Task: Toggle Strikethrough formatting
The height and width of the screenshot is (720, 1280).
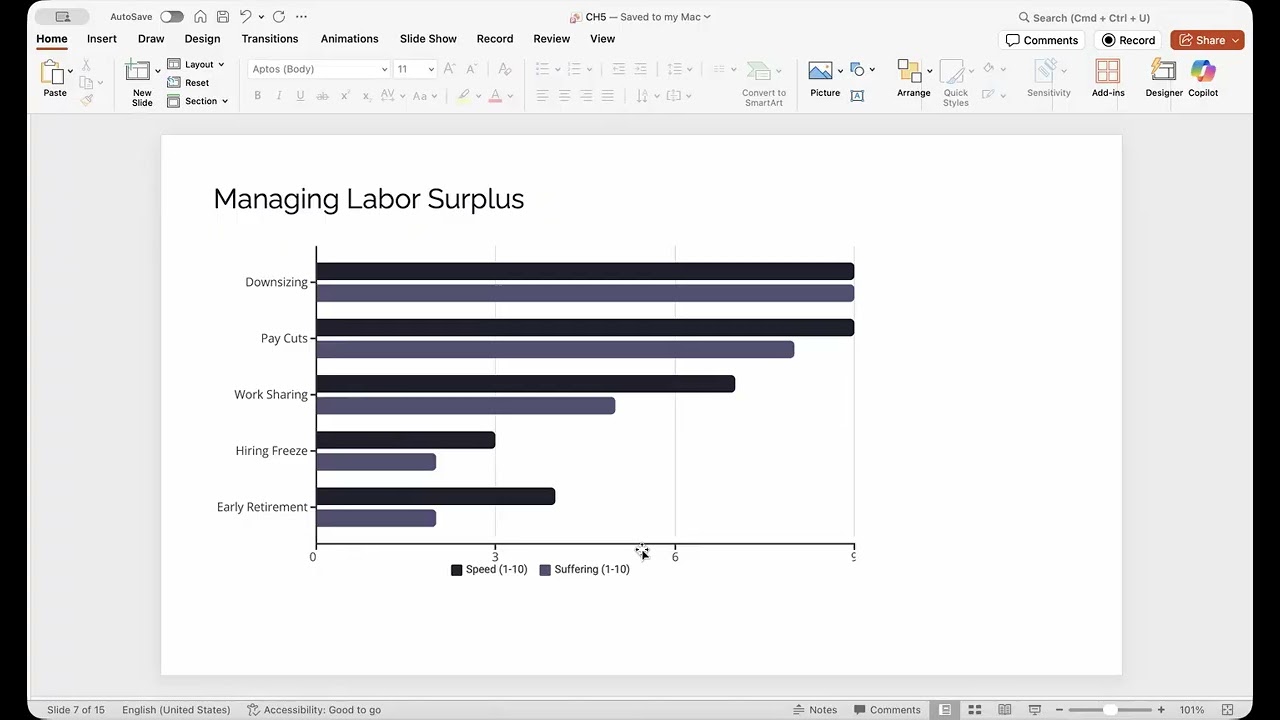Action: tap(322, 96)
